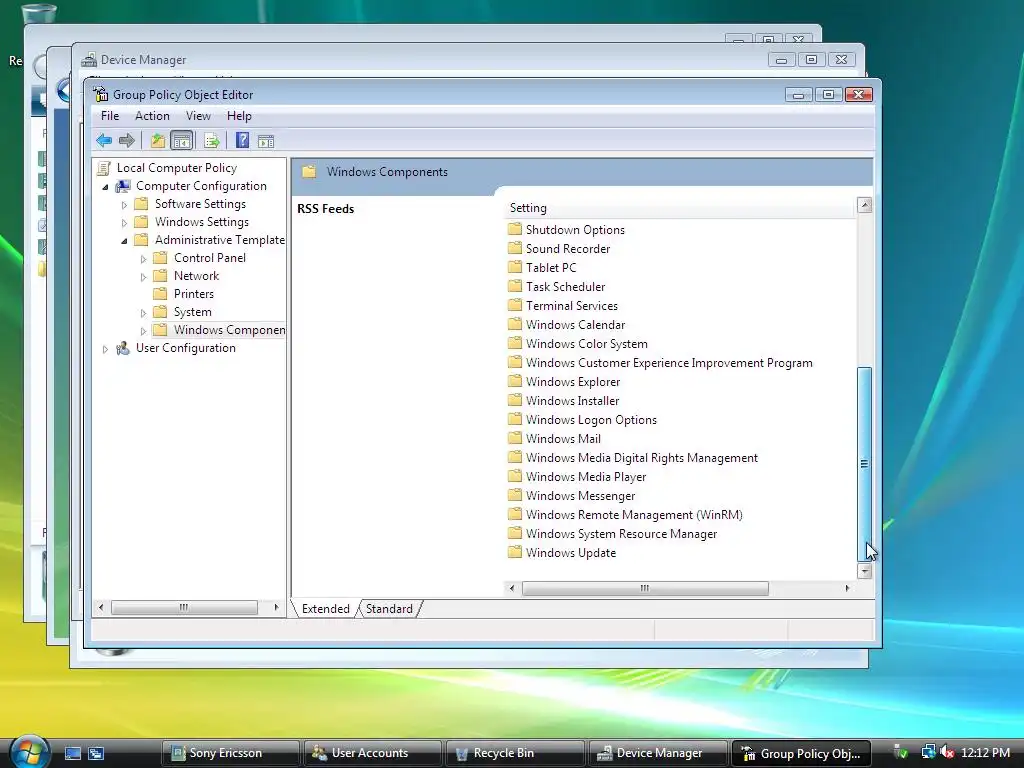Open the View menu
Viewport: 1024px width, 768px height.
tap(198, 116)
